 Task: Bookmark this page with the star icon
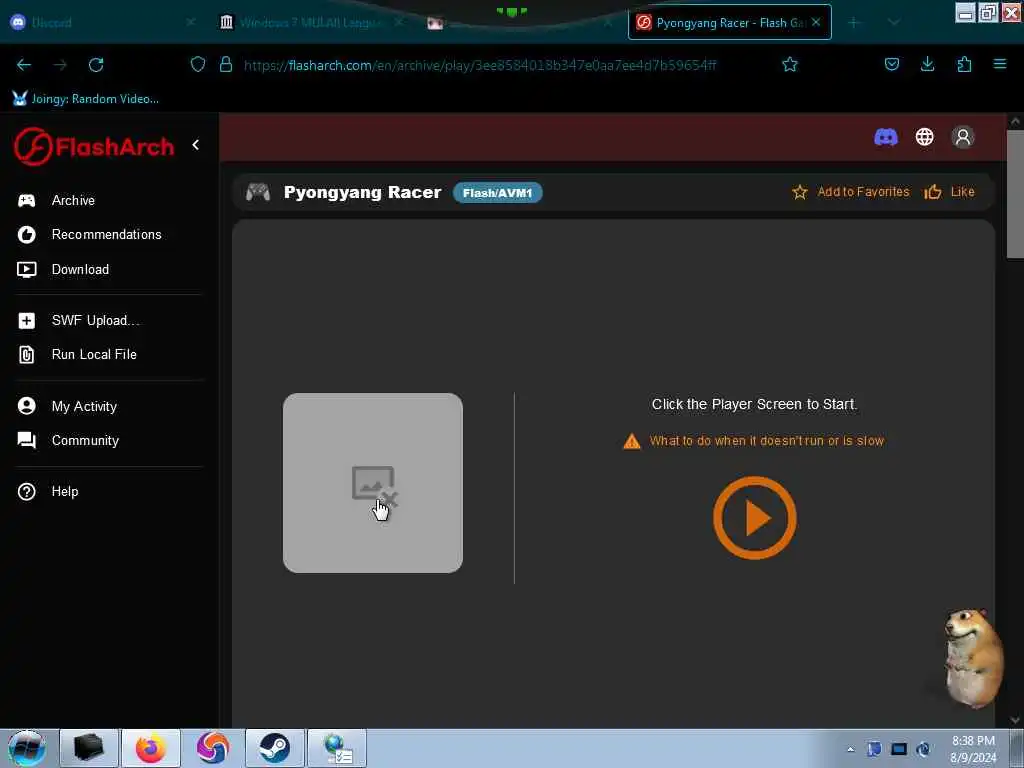[x=790, y=64]
